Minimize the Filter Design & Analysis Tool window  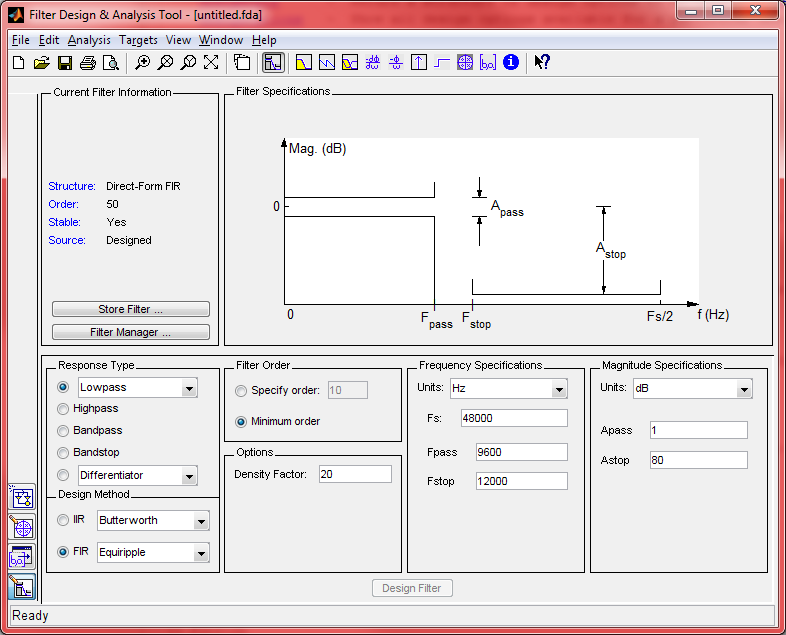pyautogui.click(x=691, y=10)
